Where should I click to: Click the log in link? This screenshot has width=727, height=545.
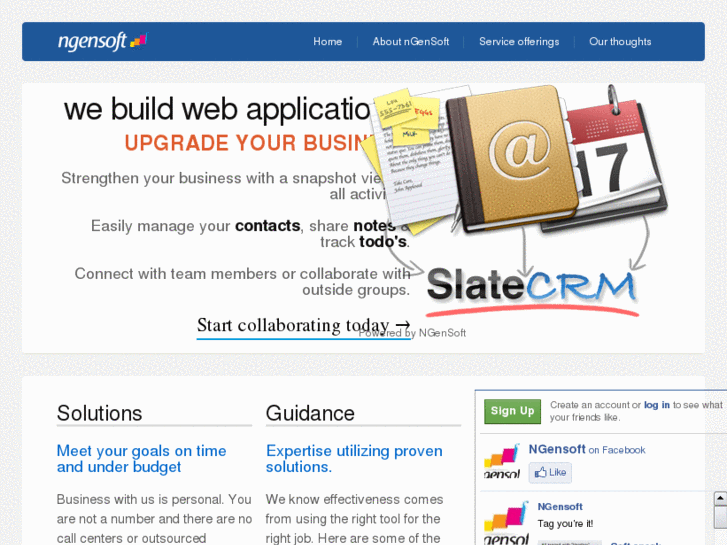coord(657,405)
